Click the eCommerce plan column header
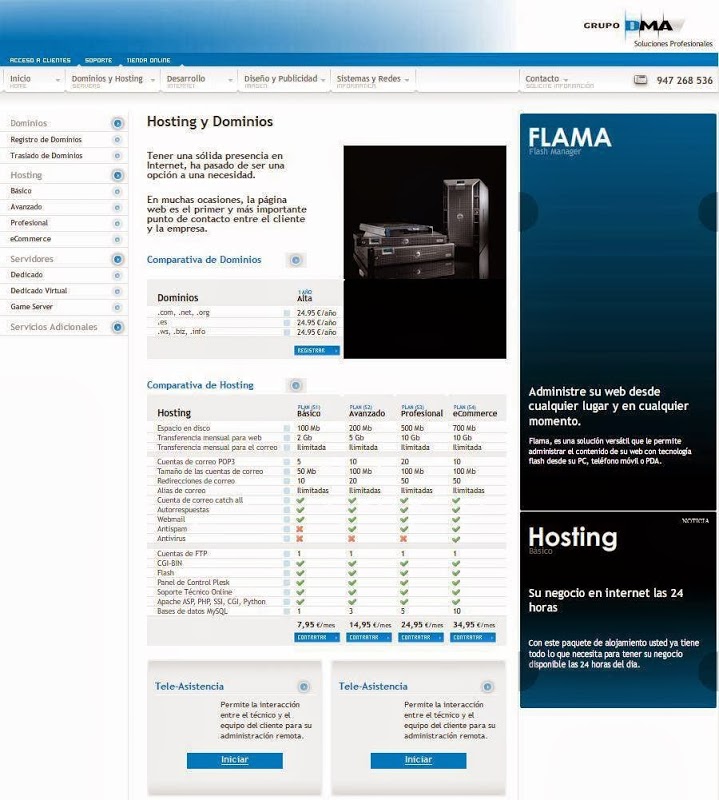 click(475, 411)
